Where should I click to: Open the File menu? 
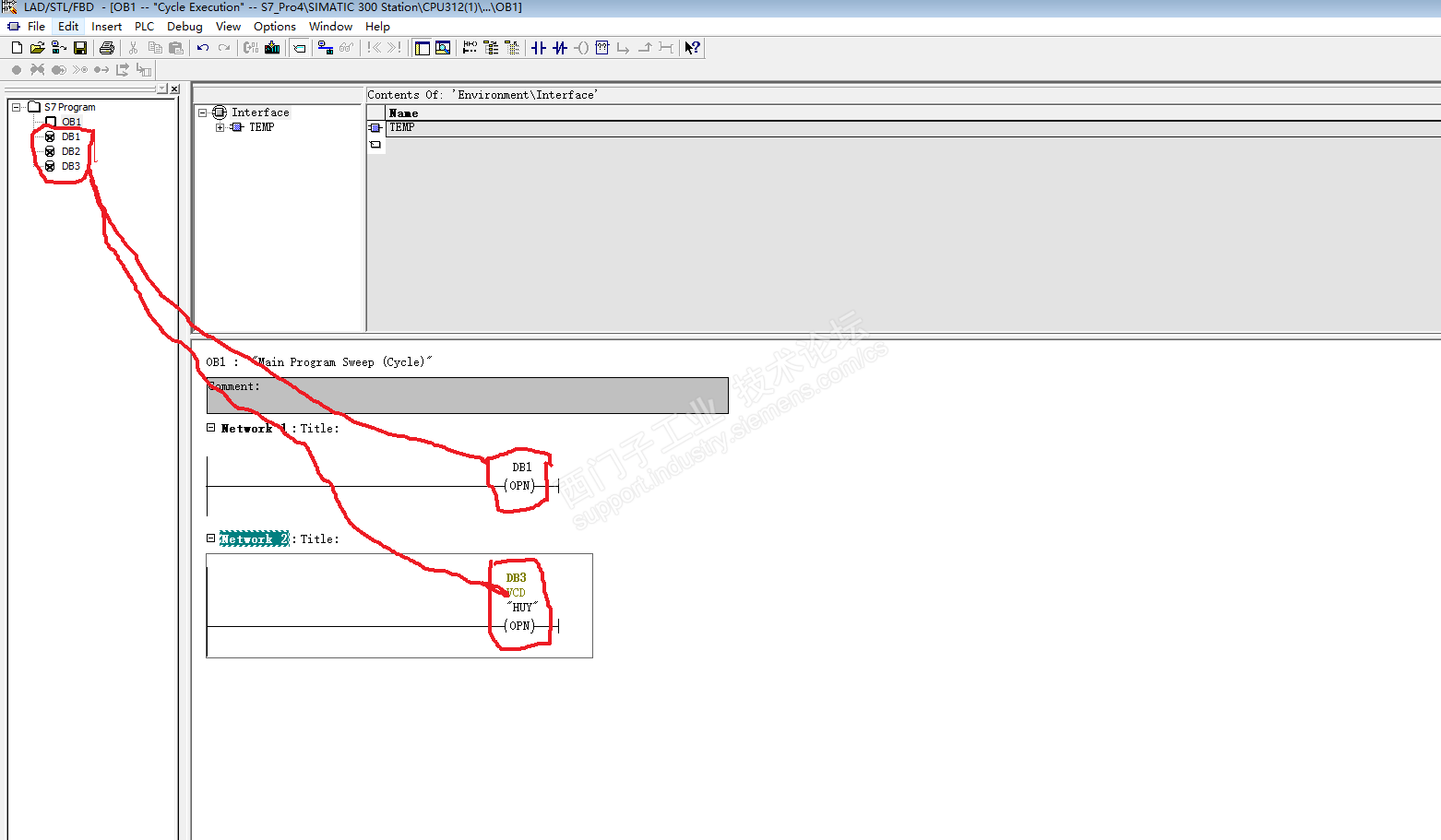[37, 27]
